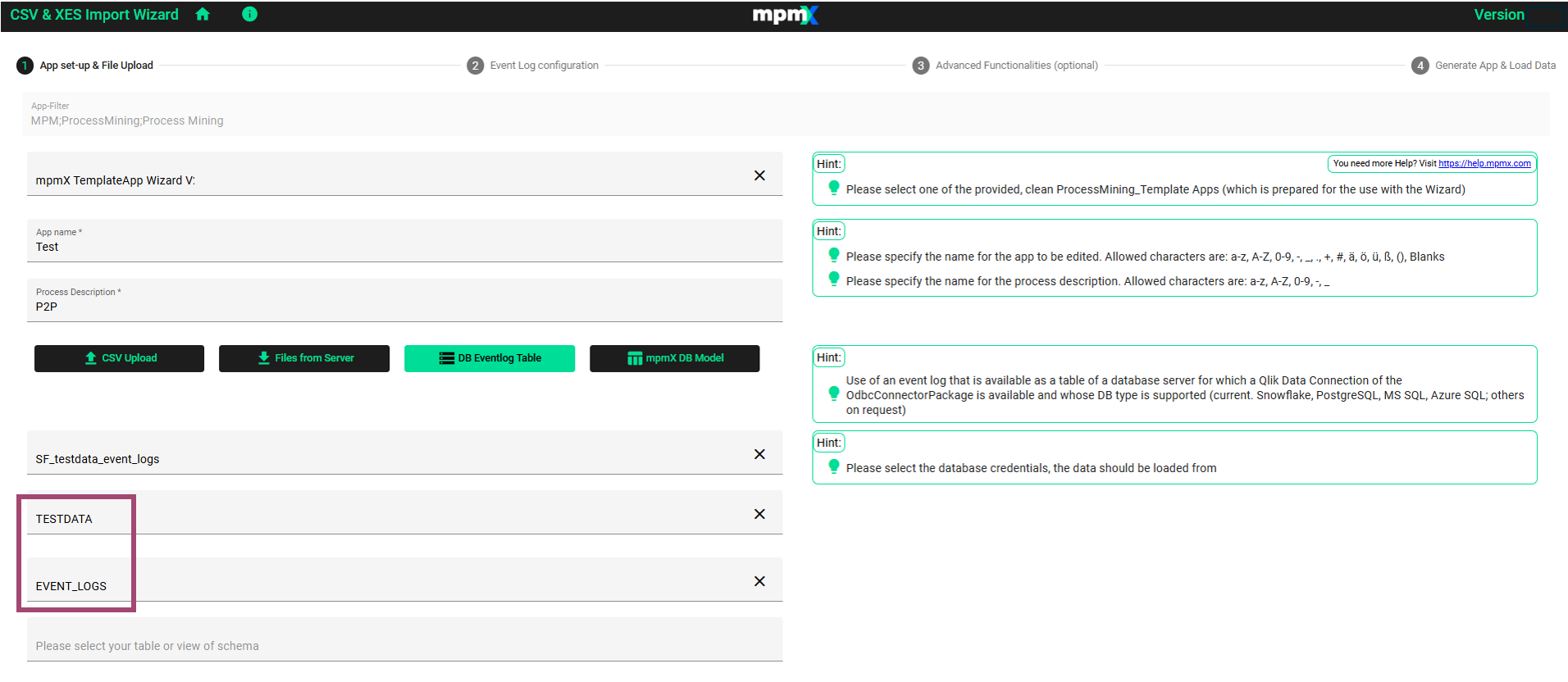Image resolution: width=1568 pixels, height=682 pixels.
Task: Click the CSV Upload button
Action: tap(120, 358)
